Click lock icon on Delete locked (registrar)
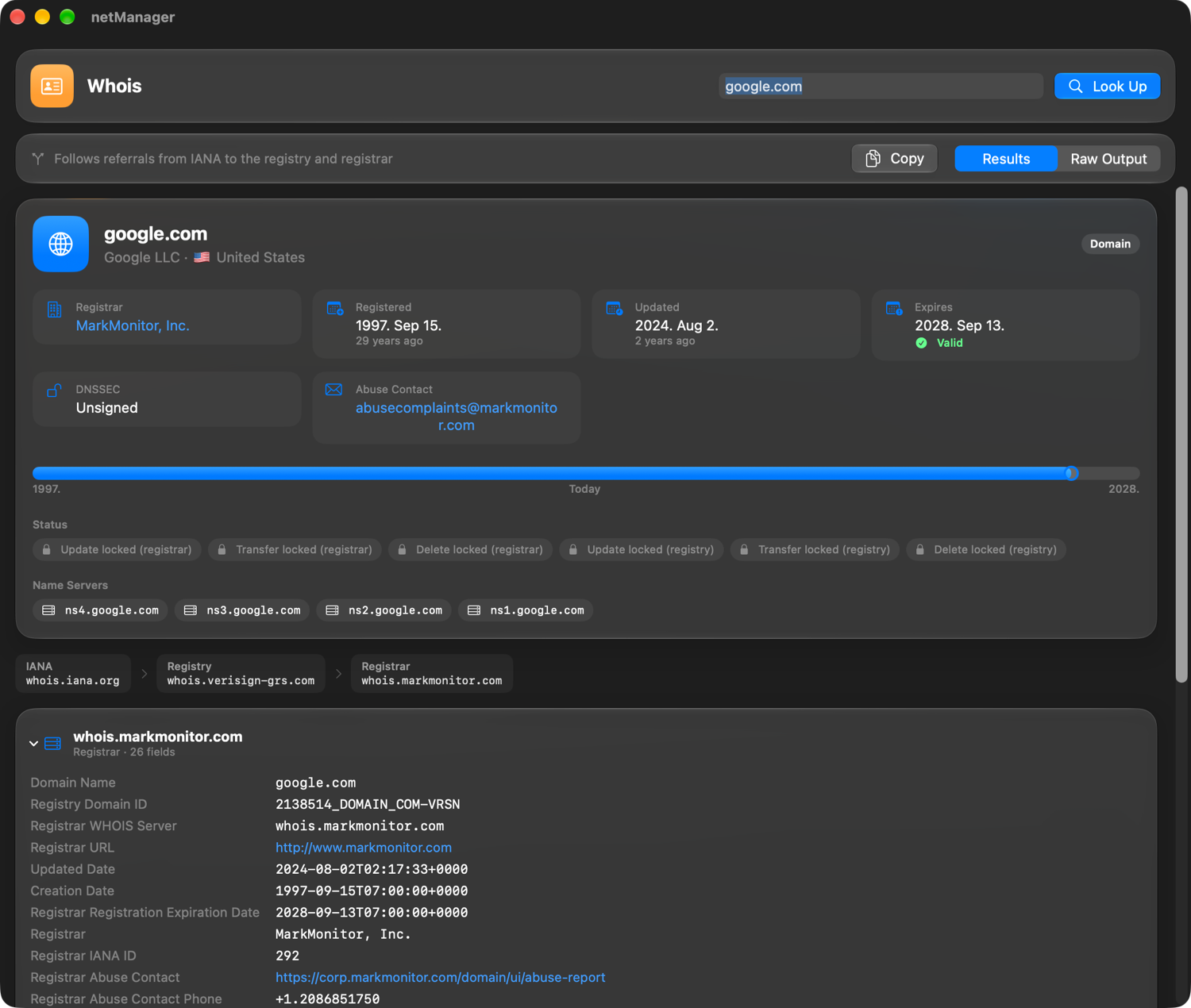 pyautogui.click(x=403, y=549)
